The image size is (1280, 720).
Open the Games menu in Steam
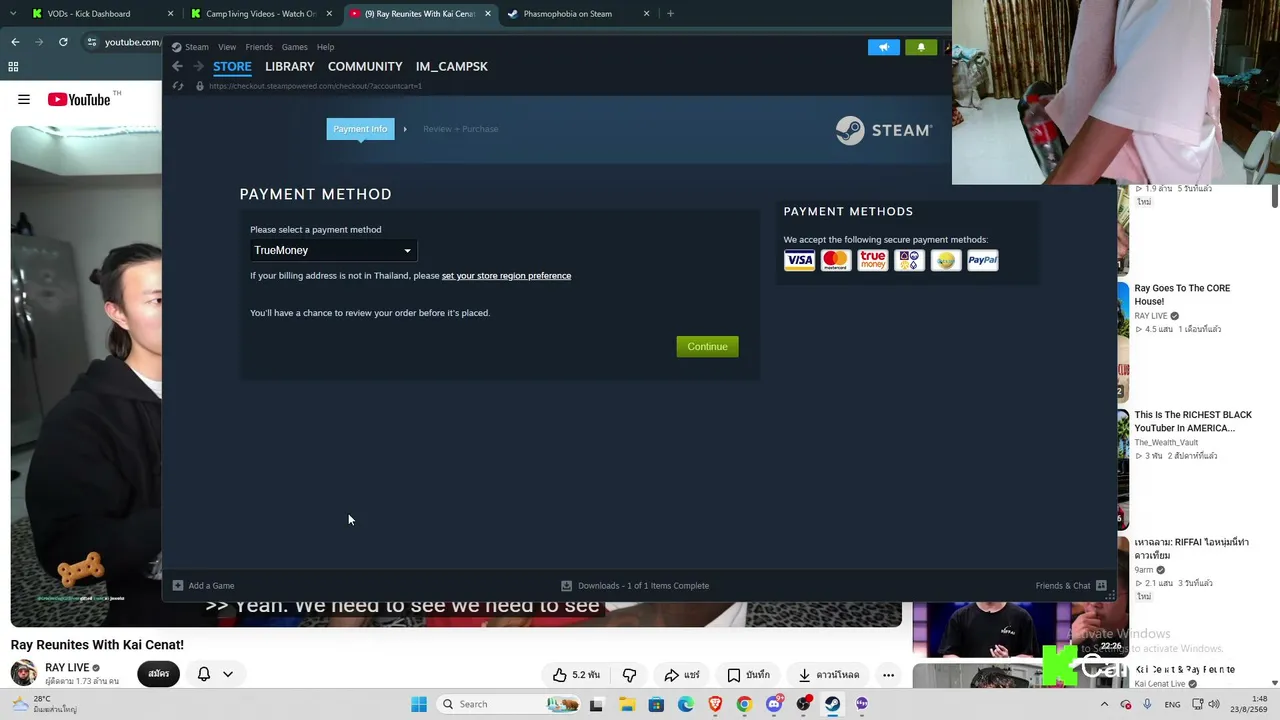[x=294, y=47]
